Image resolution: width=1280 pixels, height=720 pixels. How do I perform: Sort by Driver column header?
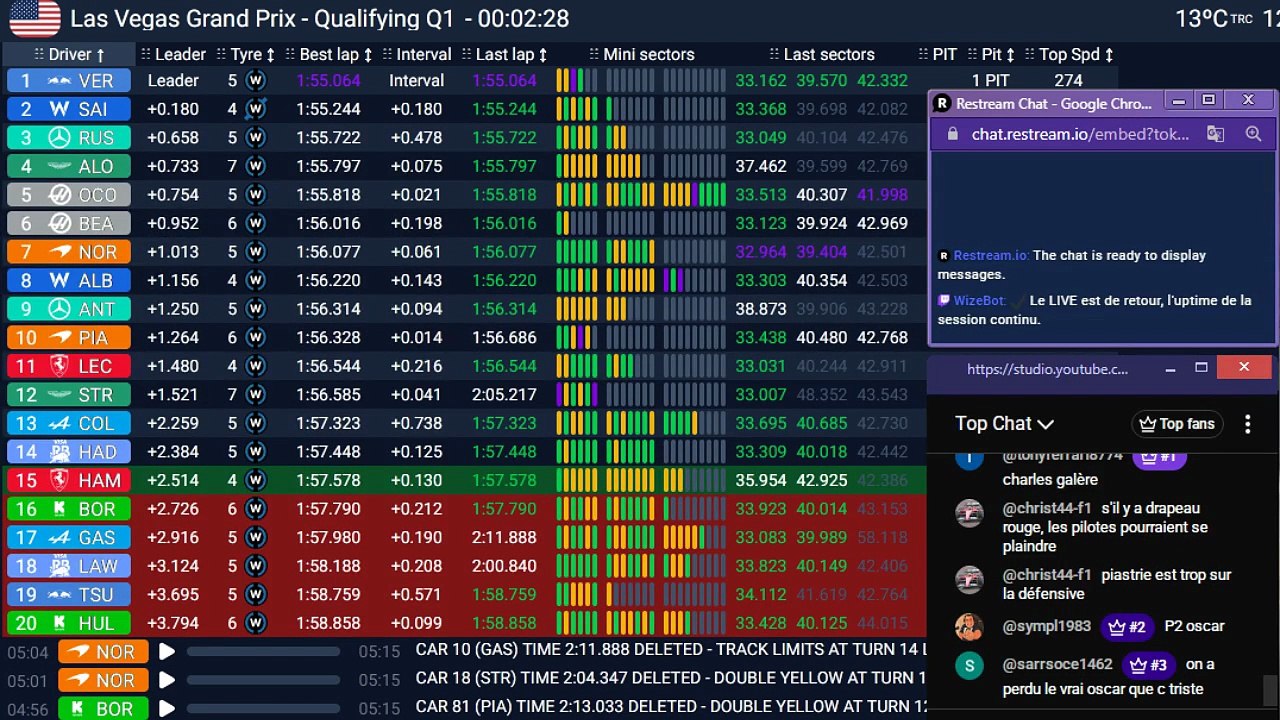point(70,54)
